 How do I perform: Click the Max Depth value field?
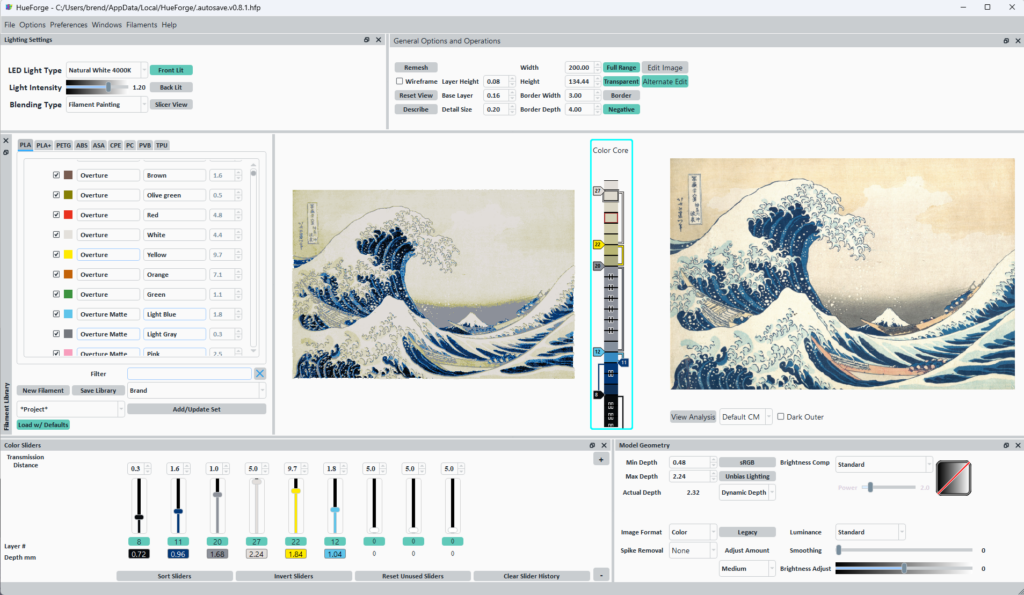coord(689,477)
